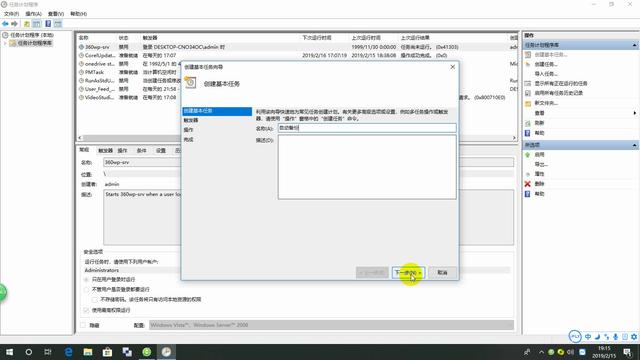Open Microsoft Edge from the taskbar

click(x=68, y=352)
